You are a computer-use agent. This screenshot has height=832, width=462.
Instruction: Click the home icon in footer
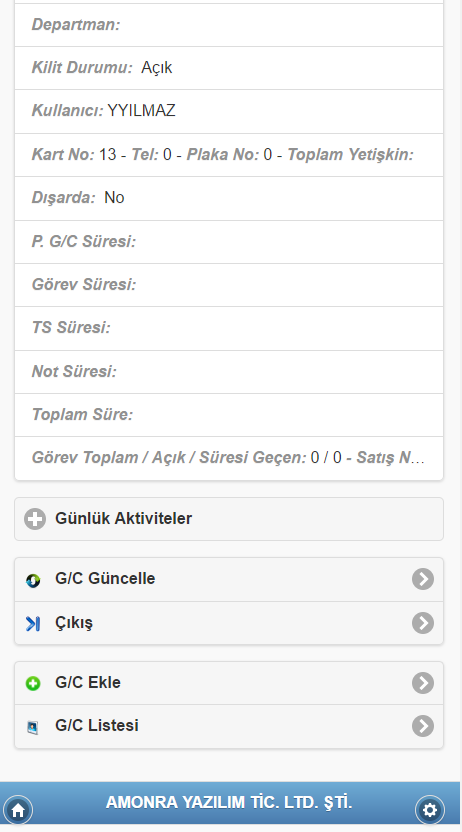18,810
